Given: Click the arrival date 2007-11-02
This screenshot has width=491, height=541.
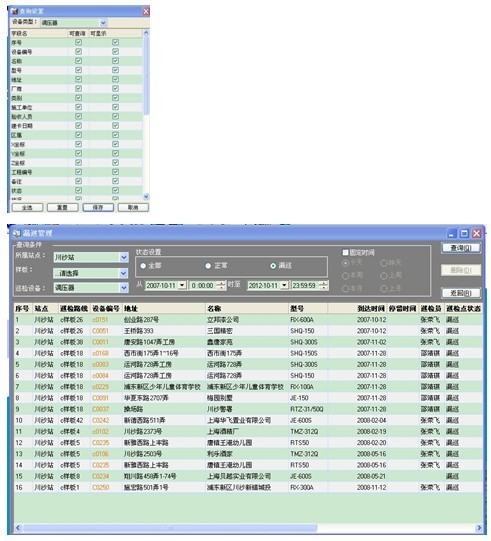Looking at the screenshot, I should click(x=372, y=342).
